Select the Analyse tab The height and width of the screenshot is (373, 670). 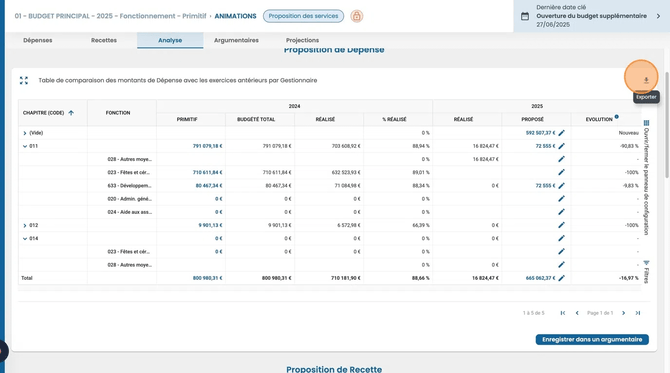[x=170, y=40]
